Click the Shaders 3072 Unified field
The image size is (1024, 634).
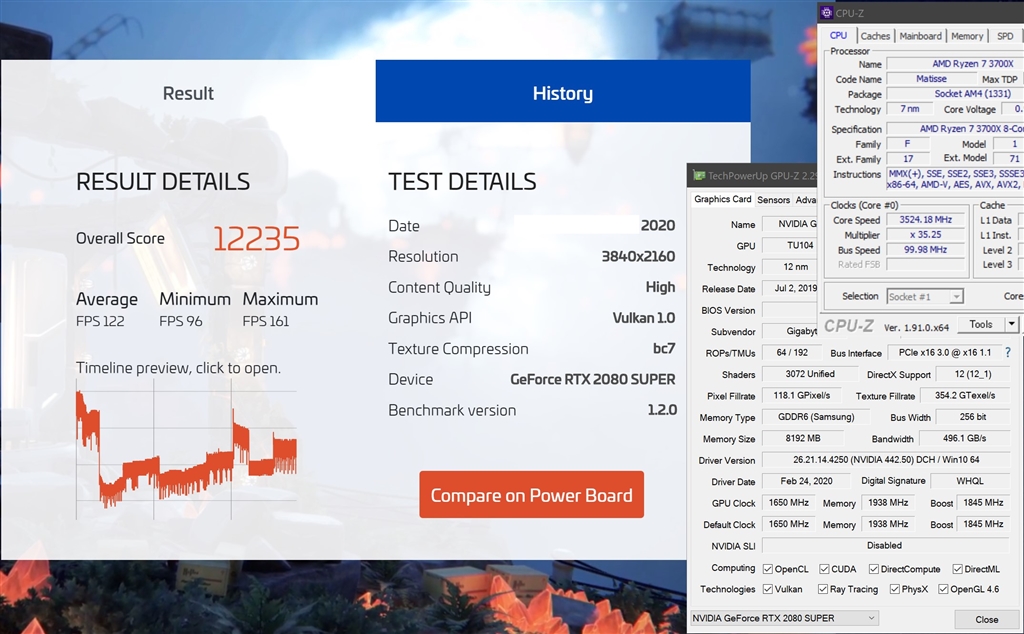[810, 374]
